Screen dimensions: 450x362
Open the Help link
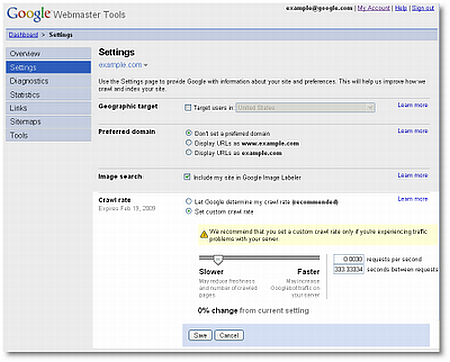point(401,8)
